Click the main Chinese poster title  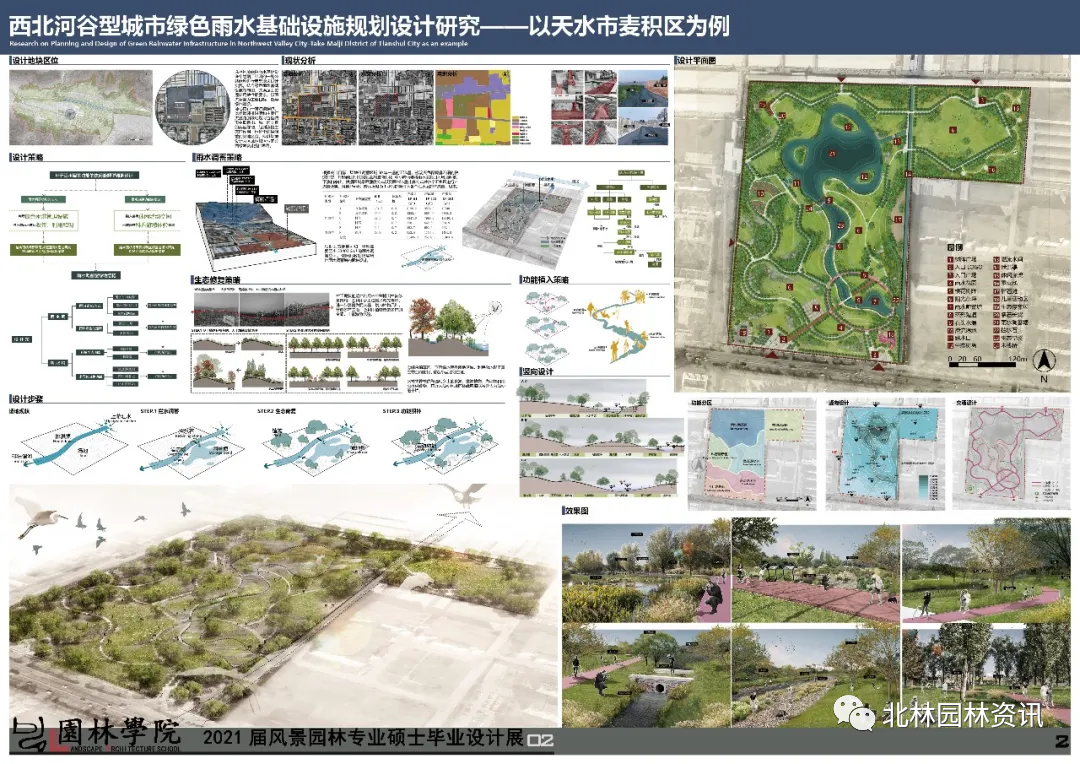click(x=368, y=25)
